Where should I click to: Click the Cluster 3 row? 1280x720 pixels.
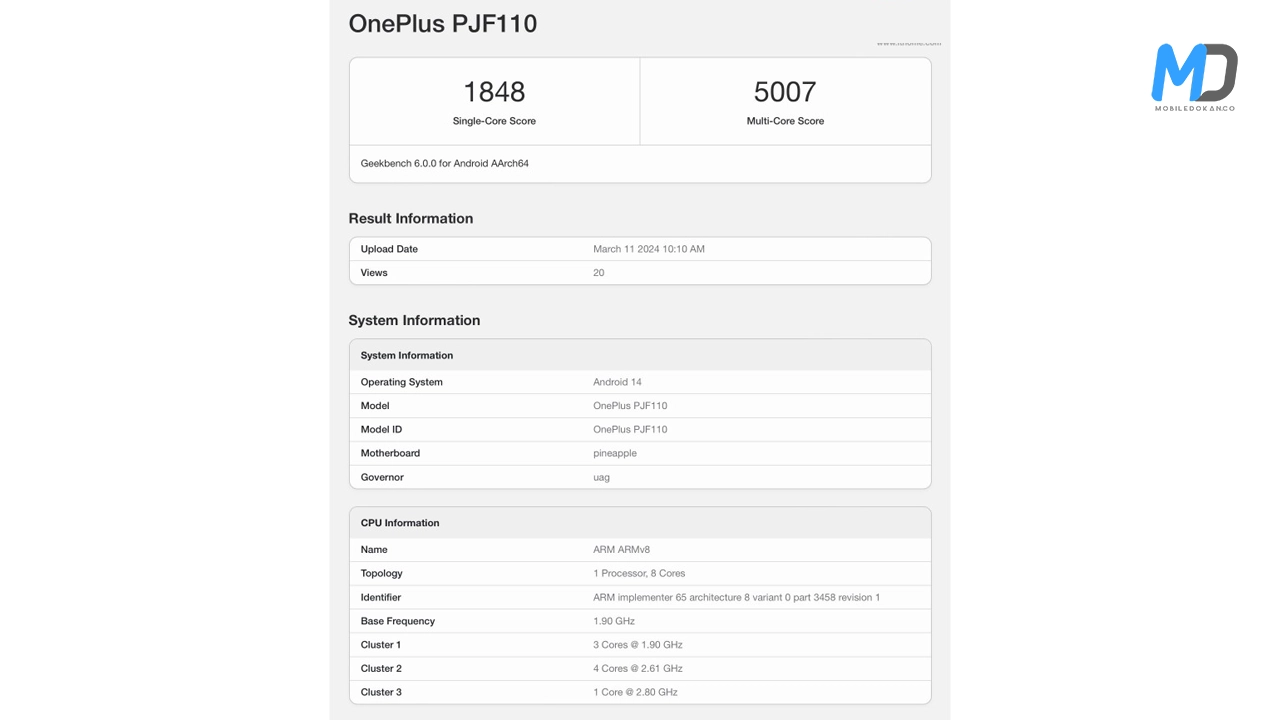coord(640,693)
